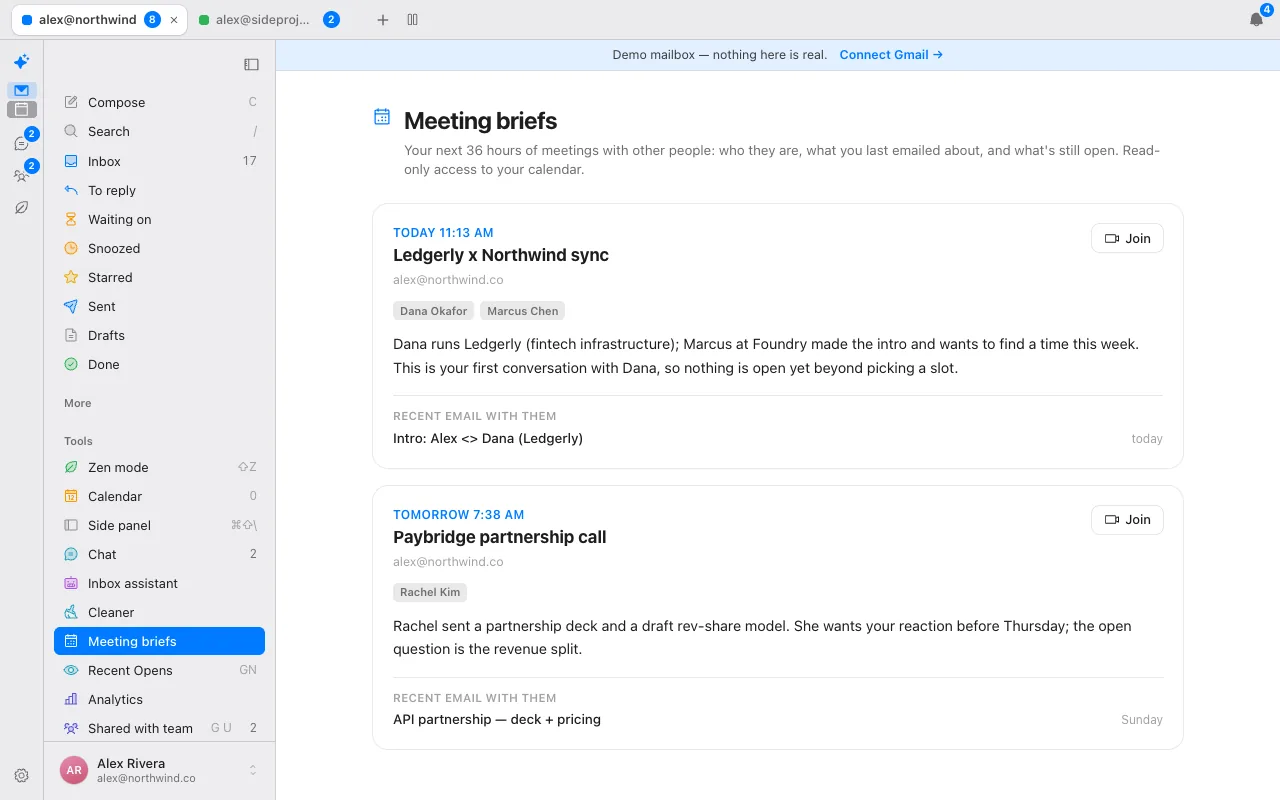Screen dimensions: 1280x800
Task: Open the Waiting on list
Action: pyautogui.click(x=160, y=219)
